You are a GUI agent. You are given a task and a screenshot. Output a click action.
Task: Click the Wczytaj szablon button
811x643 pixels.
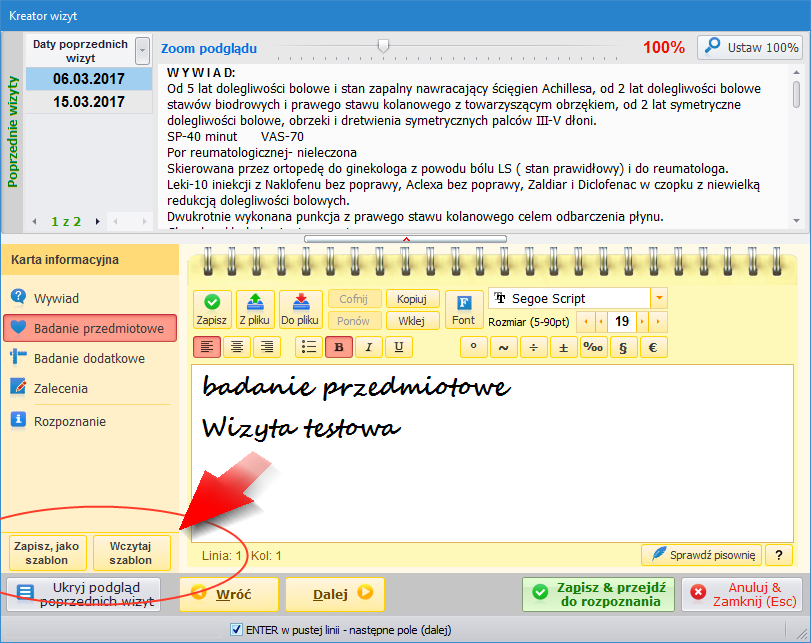(131, 553)
